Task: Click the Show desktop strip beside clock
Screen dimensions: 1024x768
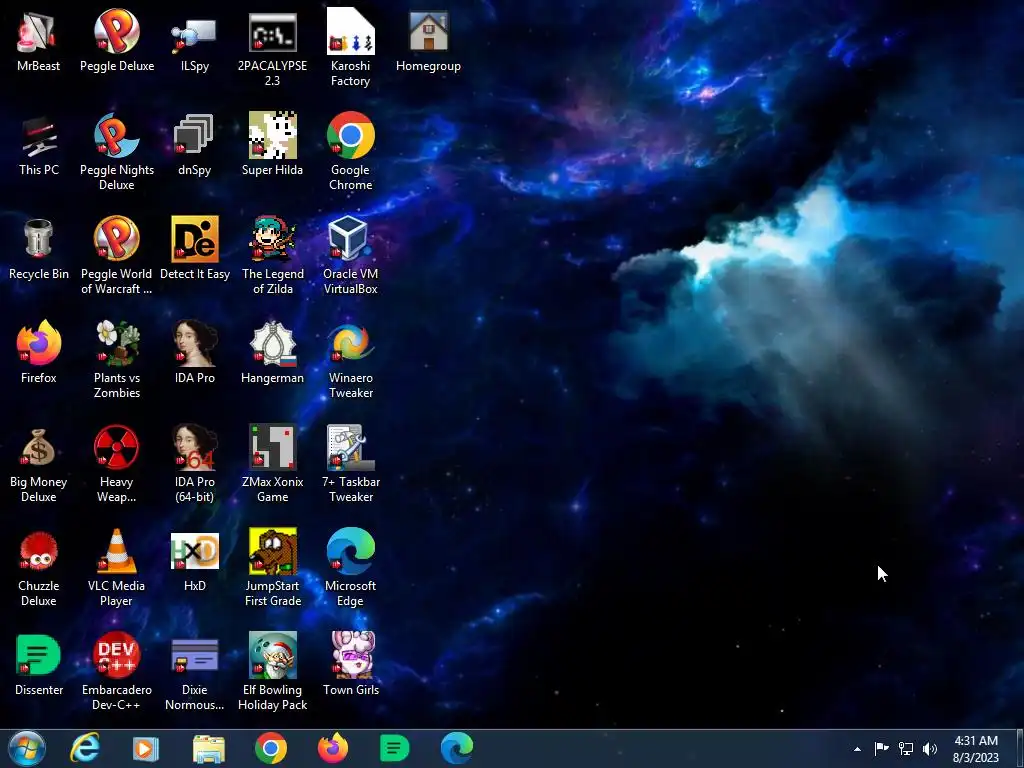Action: point(1019,749)
